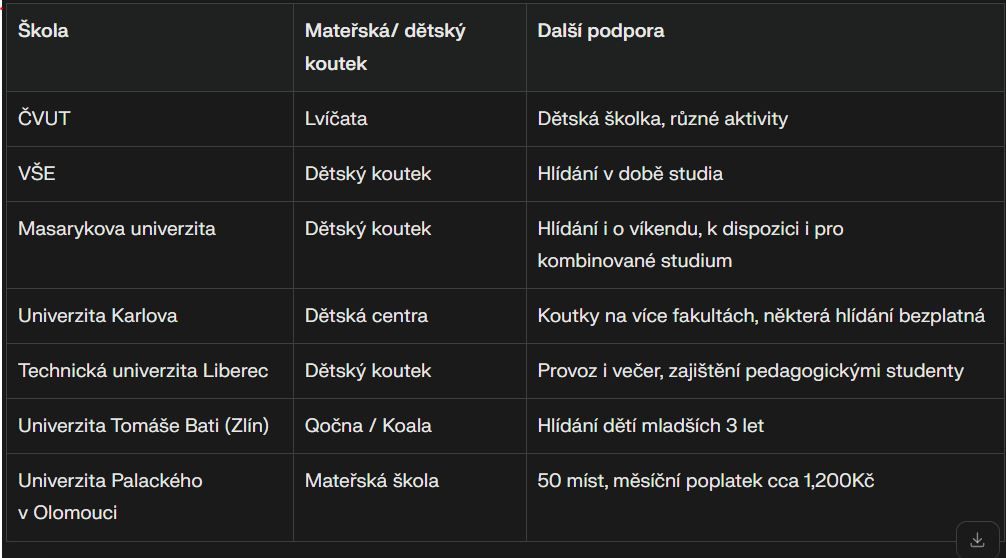
Task: Select the Hlídání dětí mladších 3 let cell
Action: tap(765, 426)
